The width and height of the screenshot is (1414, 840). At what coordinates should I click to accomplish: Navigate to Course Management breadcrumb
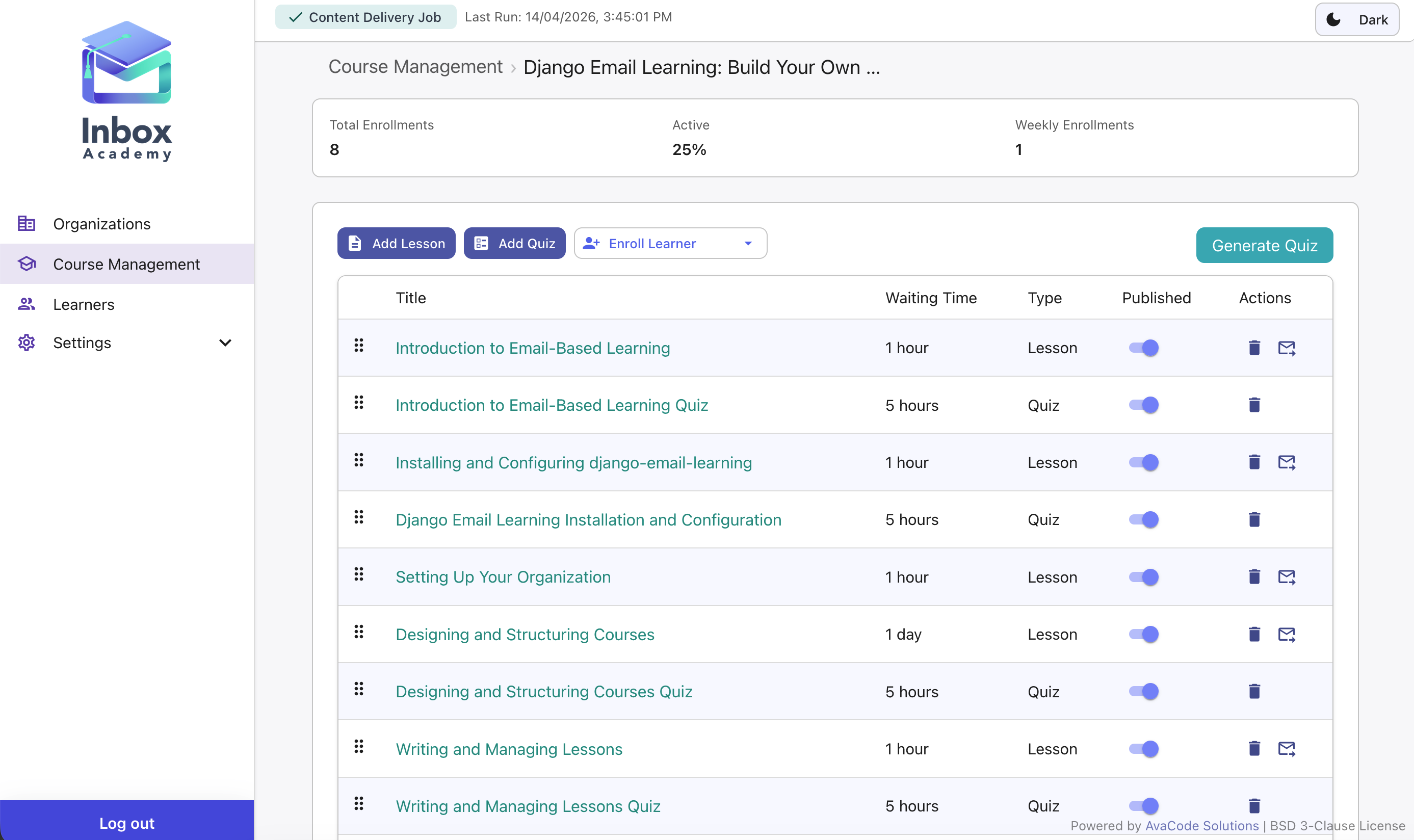click(x=415, y=67)
